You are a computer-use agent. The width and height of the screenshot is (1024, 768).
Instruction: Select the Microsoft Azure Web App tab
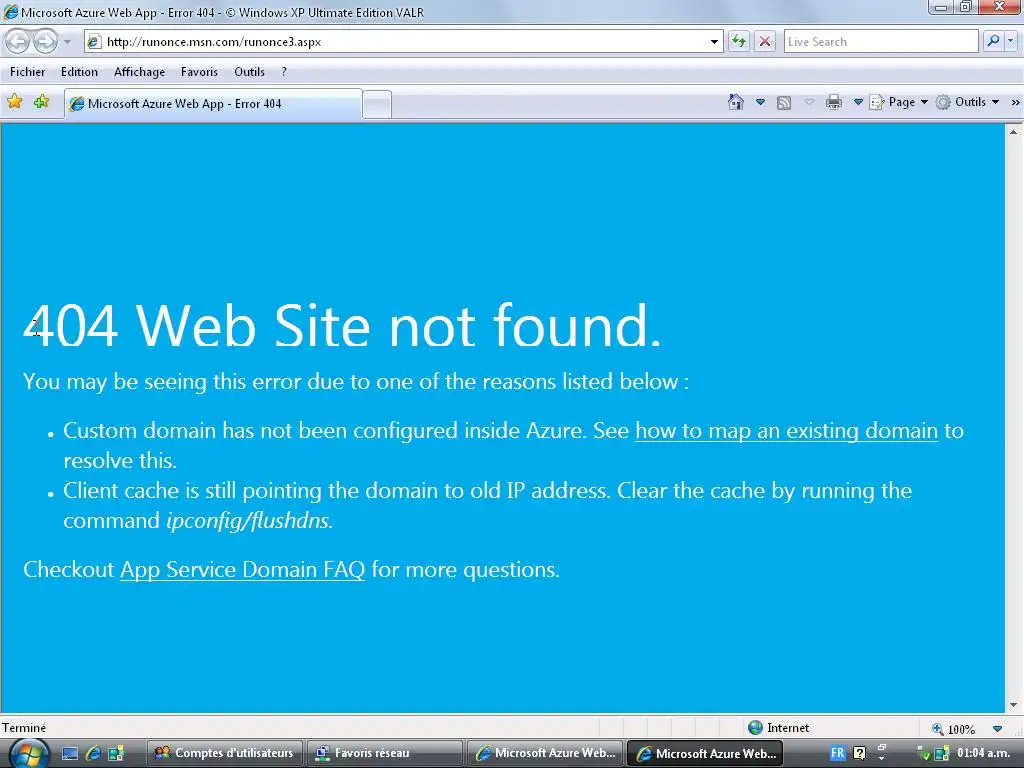coord(213,104)
